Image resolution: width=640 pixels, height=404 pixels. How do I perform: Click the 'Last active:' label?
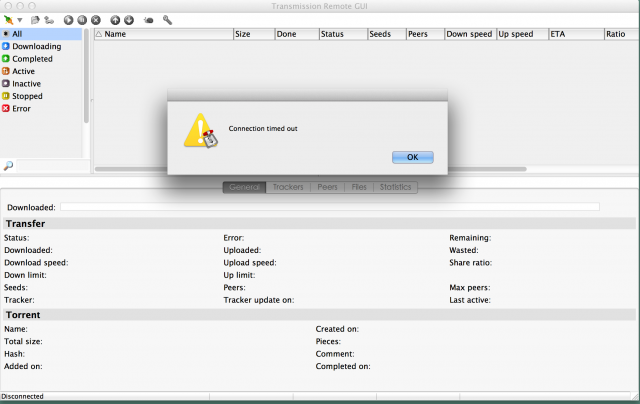pos(470,300)
